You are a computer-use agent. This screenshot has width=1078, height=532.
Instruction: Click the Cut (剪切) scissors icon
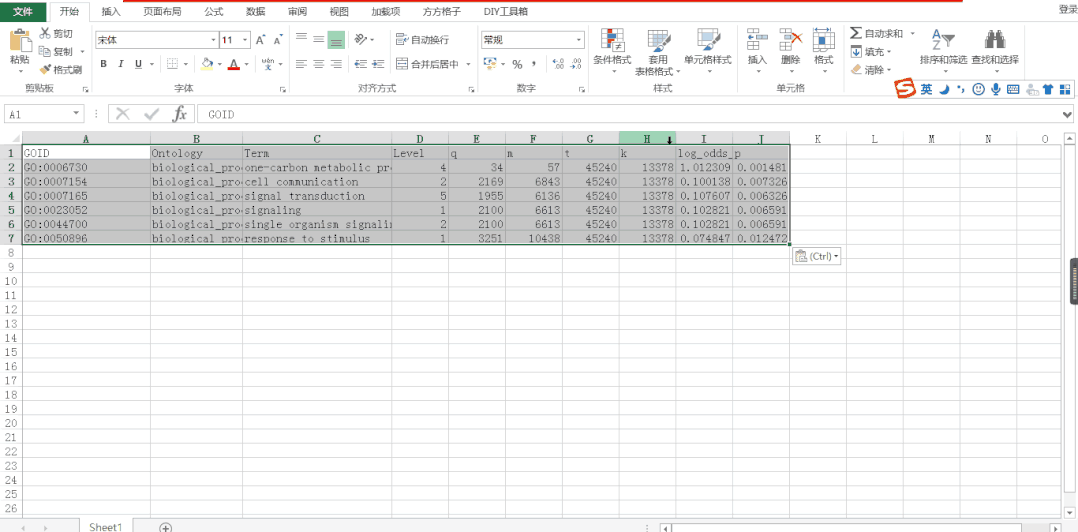[46, 34]
